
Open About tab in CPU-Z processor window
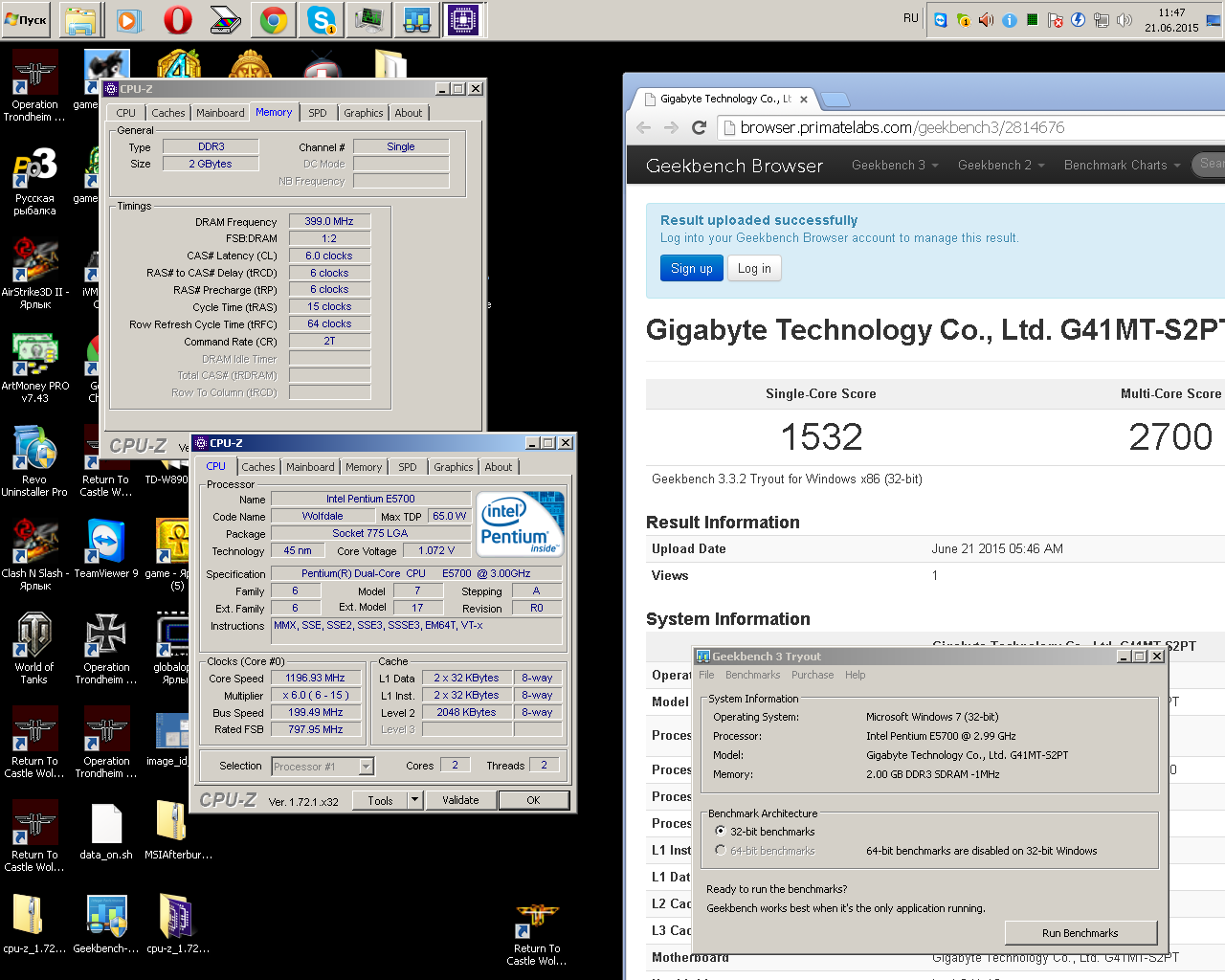(x=499, y=467)
